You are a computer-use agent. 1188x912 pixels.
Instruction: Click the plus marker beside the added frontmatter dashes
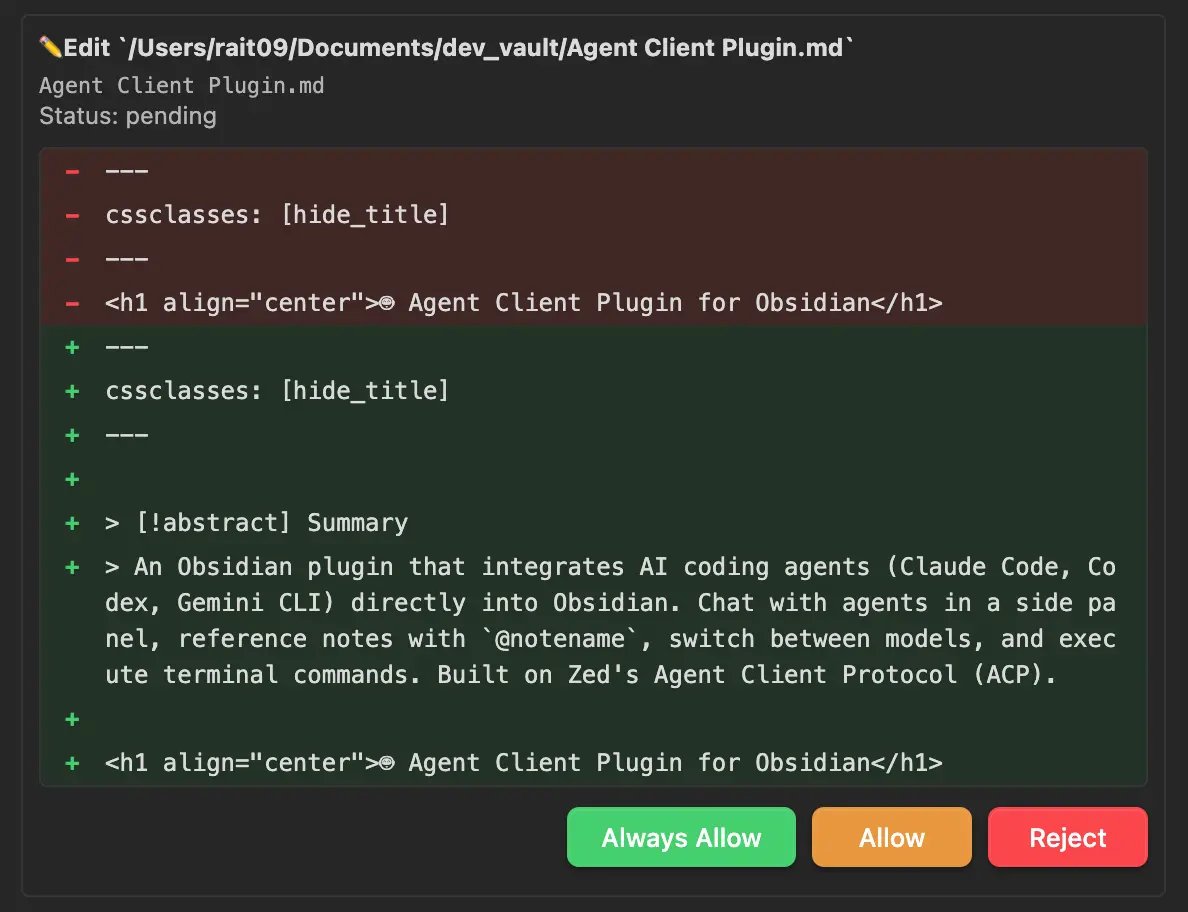[x=71, y=346]
